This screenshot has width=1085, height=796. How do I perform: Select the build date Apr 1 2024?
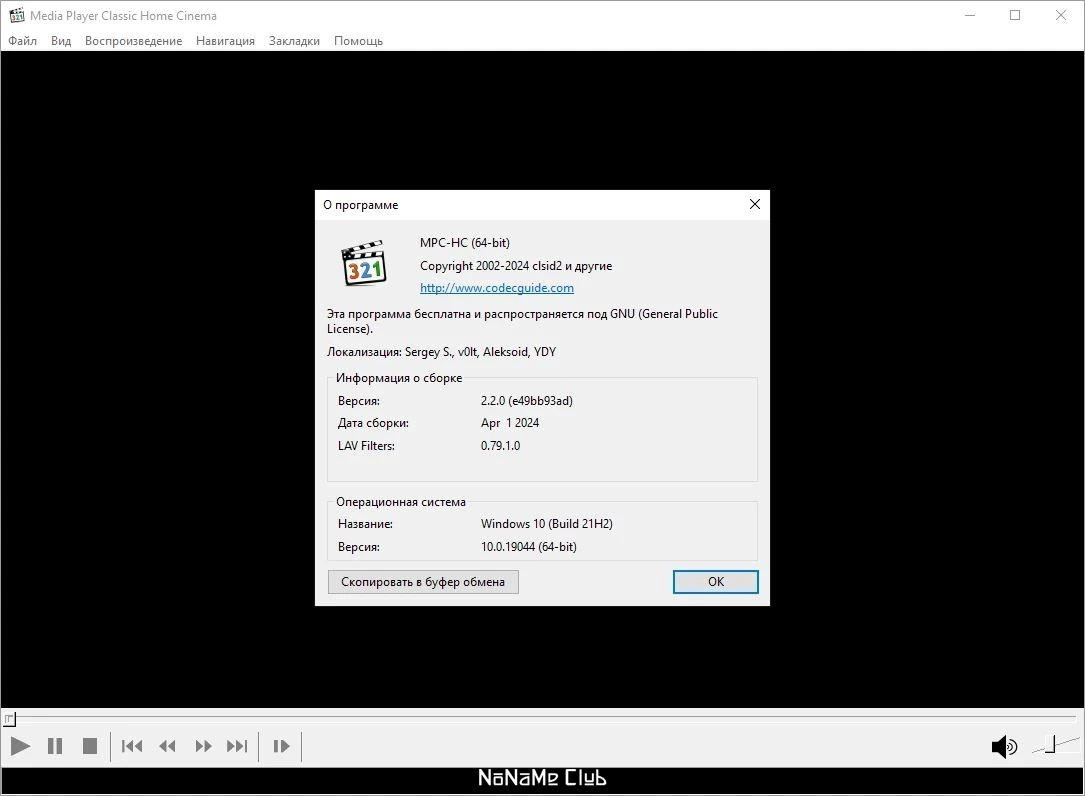tap(510, 423)
